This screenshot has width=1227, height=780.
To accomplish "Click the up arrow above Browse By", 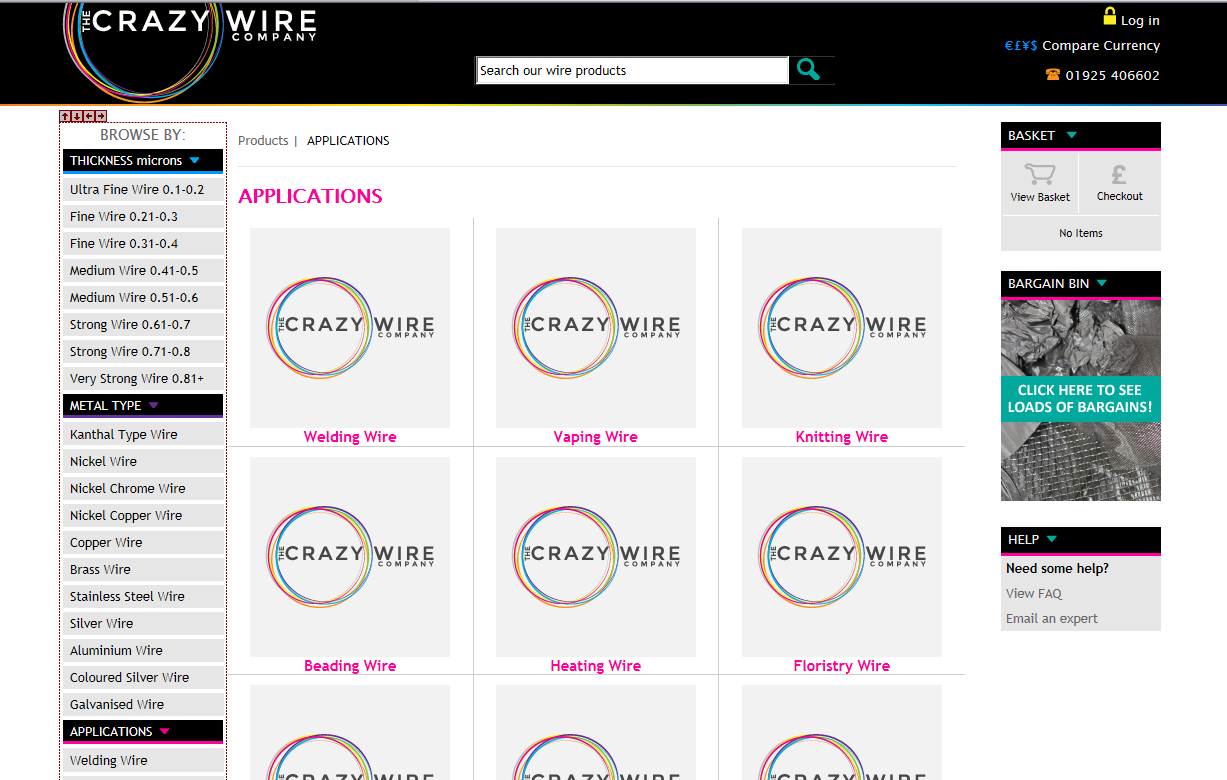I will 65,116.
